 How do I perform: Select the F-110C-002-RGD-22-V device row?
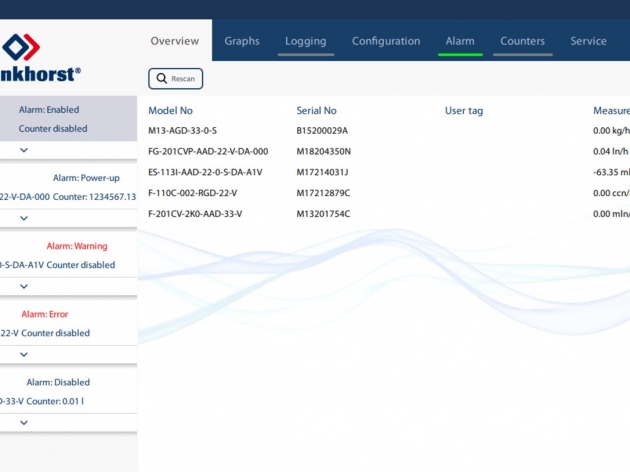click(x=192, y=193)
